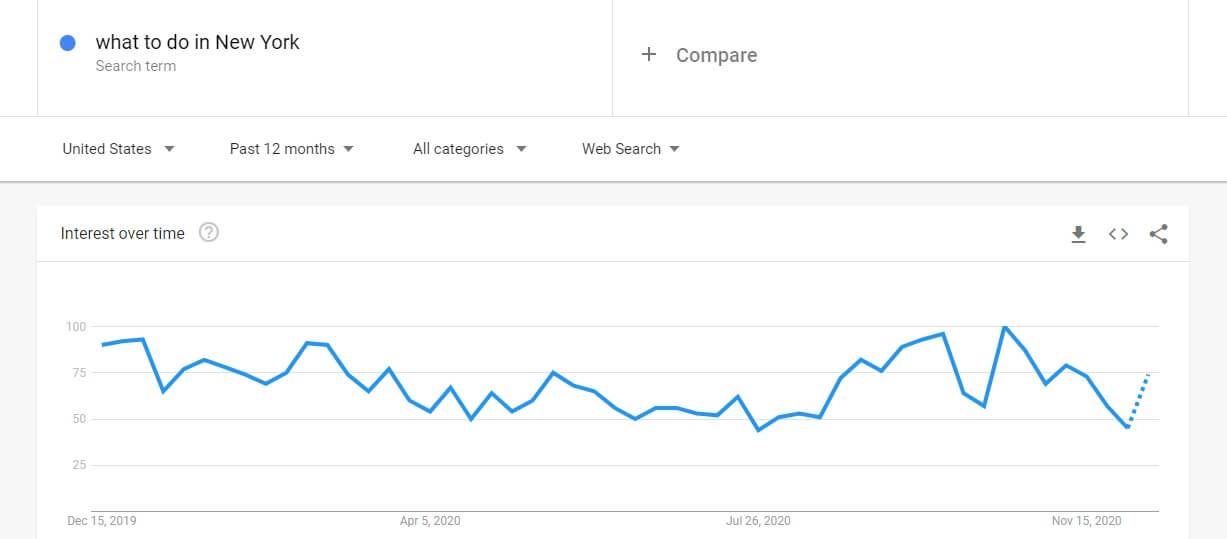Image resolution: width=1227 pixels, height=539 pixels.
Task: Open the Past 12 months time range dropdown
Action: pyautogui.click(x=292, y=149)
